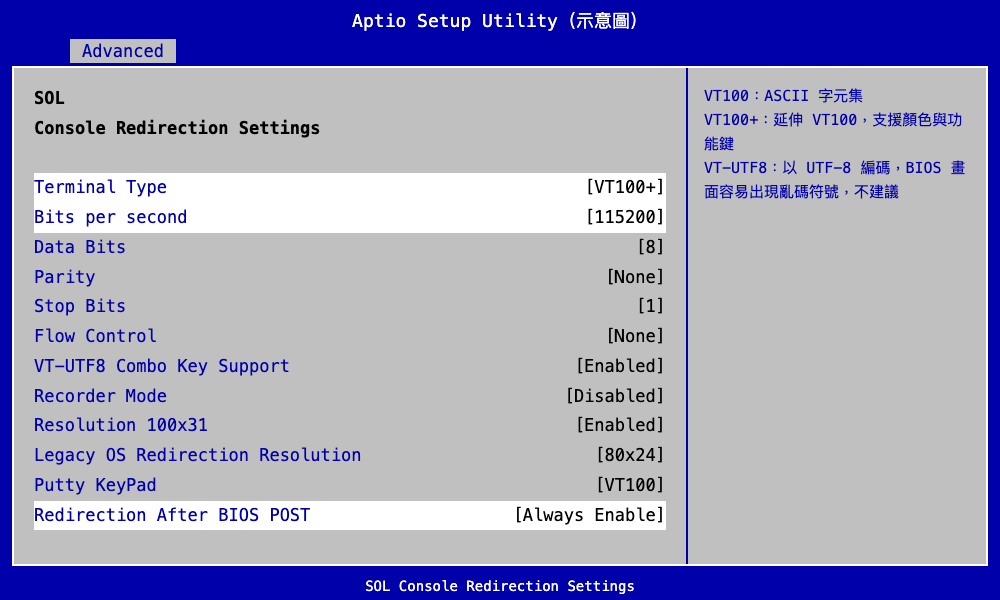Click the VT-UTF8 help description line
Image resolution: width=1000 pixels, height=600 pixels.
click(x=835, y=180)
